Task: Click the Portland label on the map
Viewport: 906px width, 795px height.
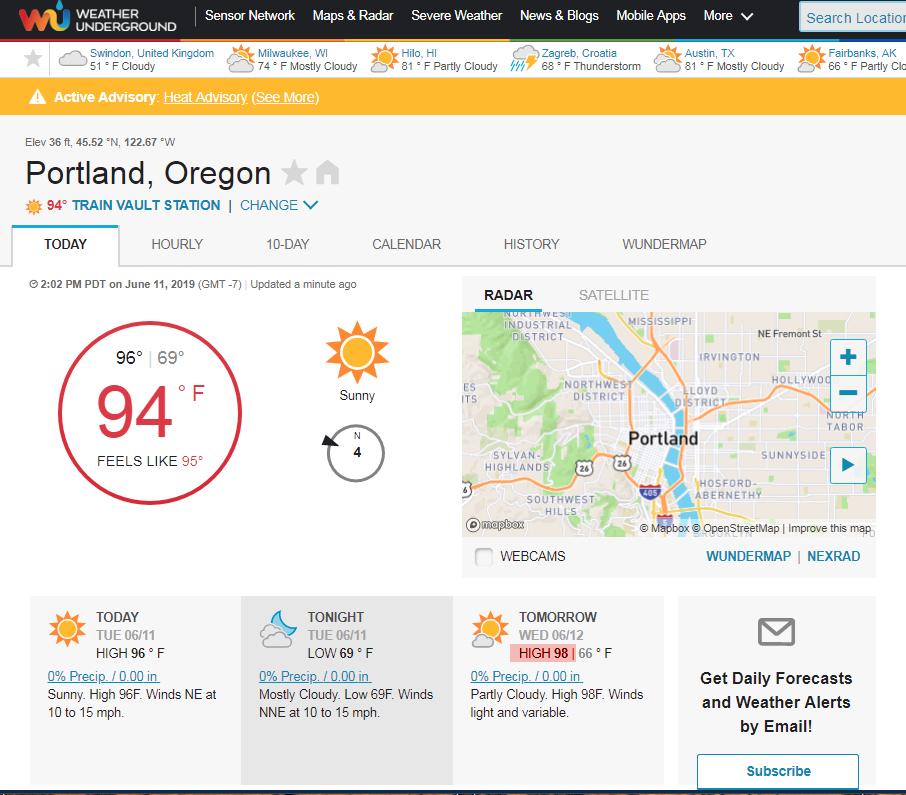Action: point(663,439)
